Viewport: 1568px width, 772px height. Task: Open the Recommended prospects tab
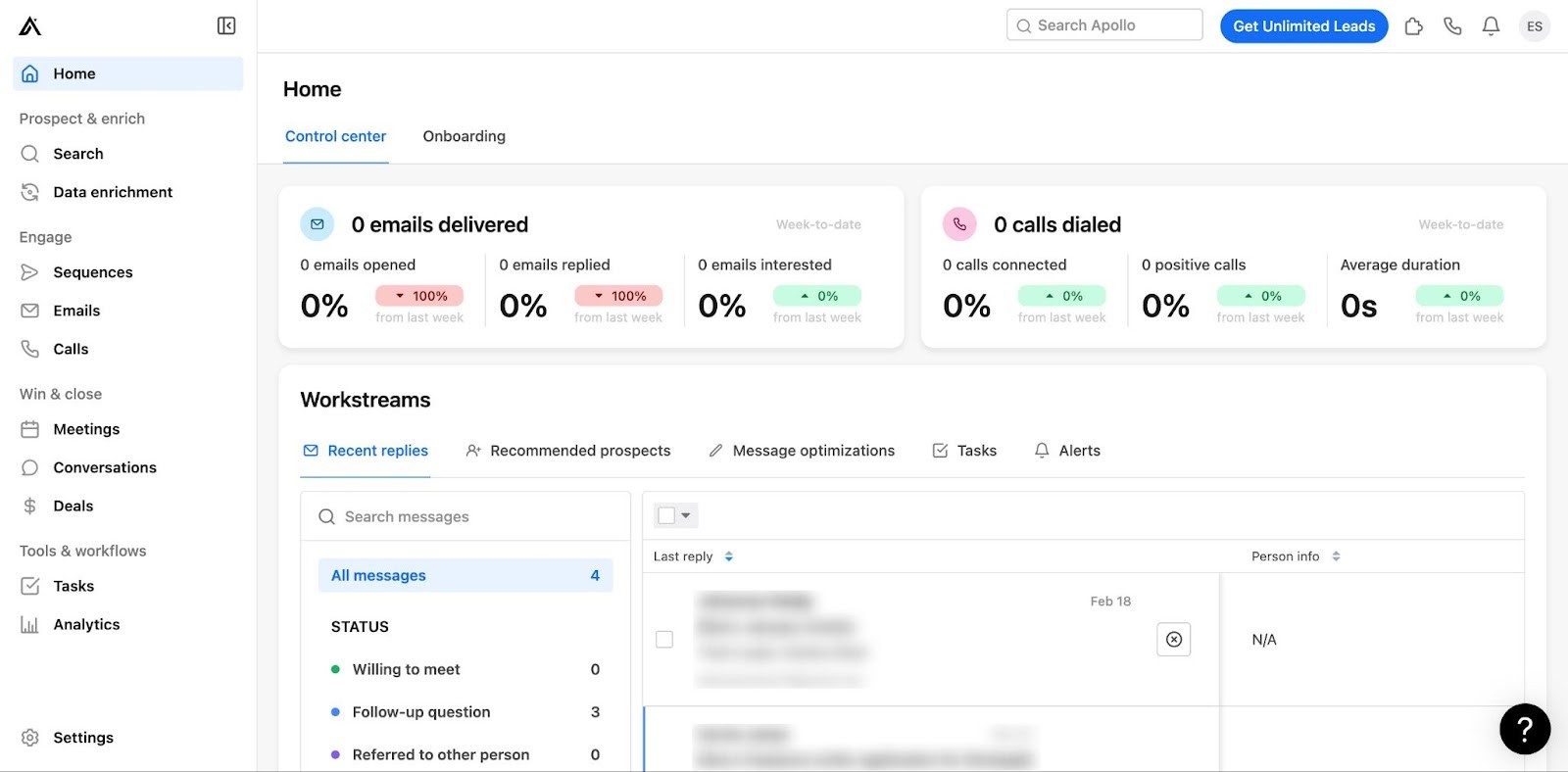click(568, 451)
